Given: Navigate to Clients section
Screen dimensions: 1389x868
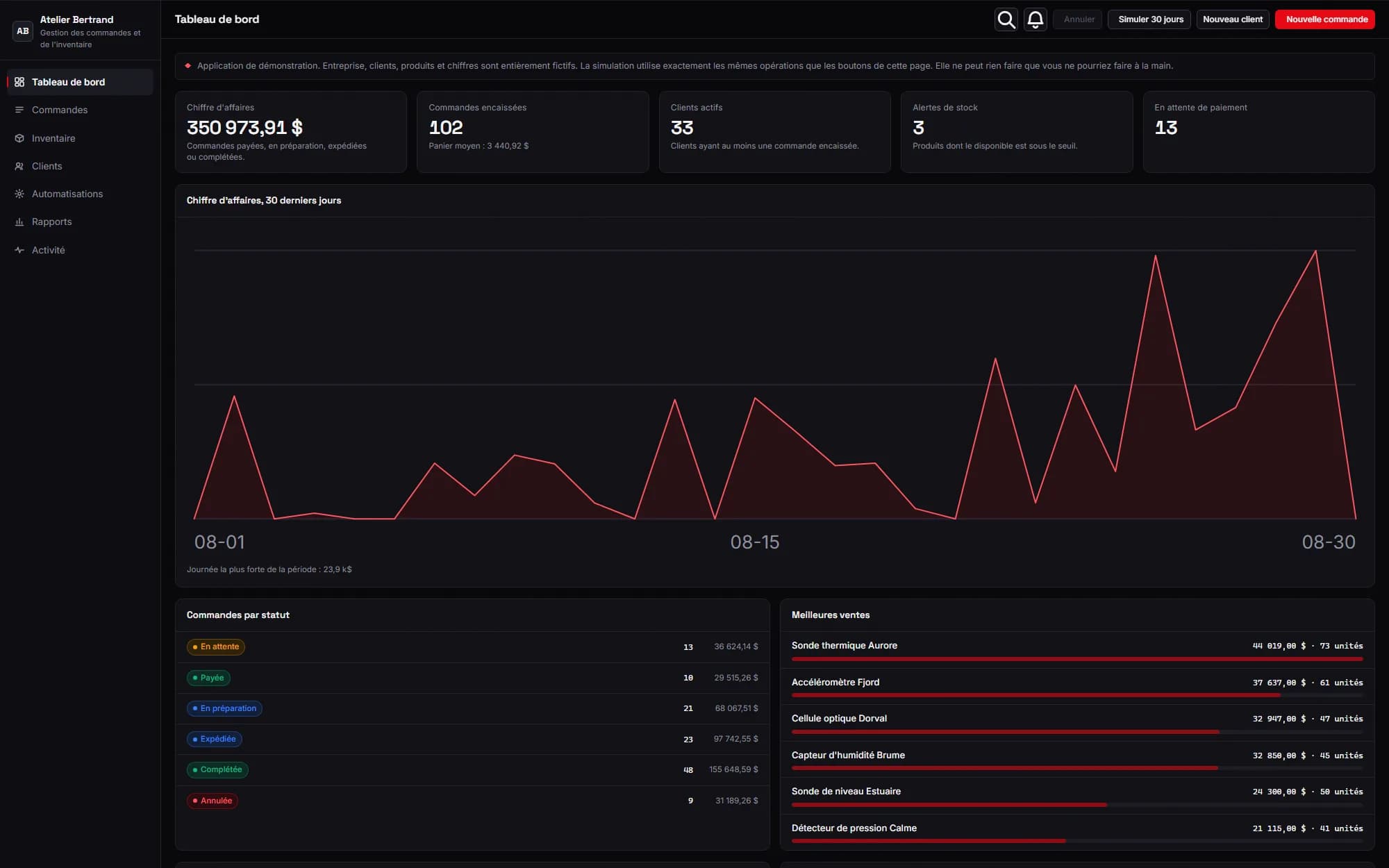Looking at the screenshot, I should click(x=80, y=166).
